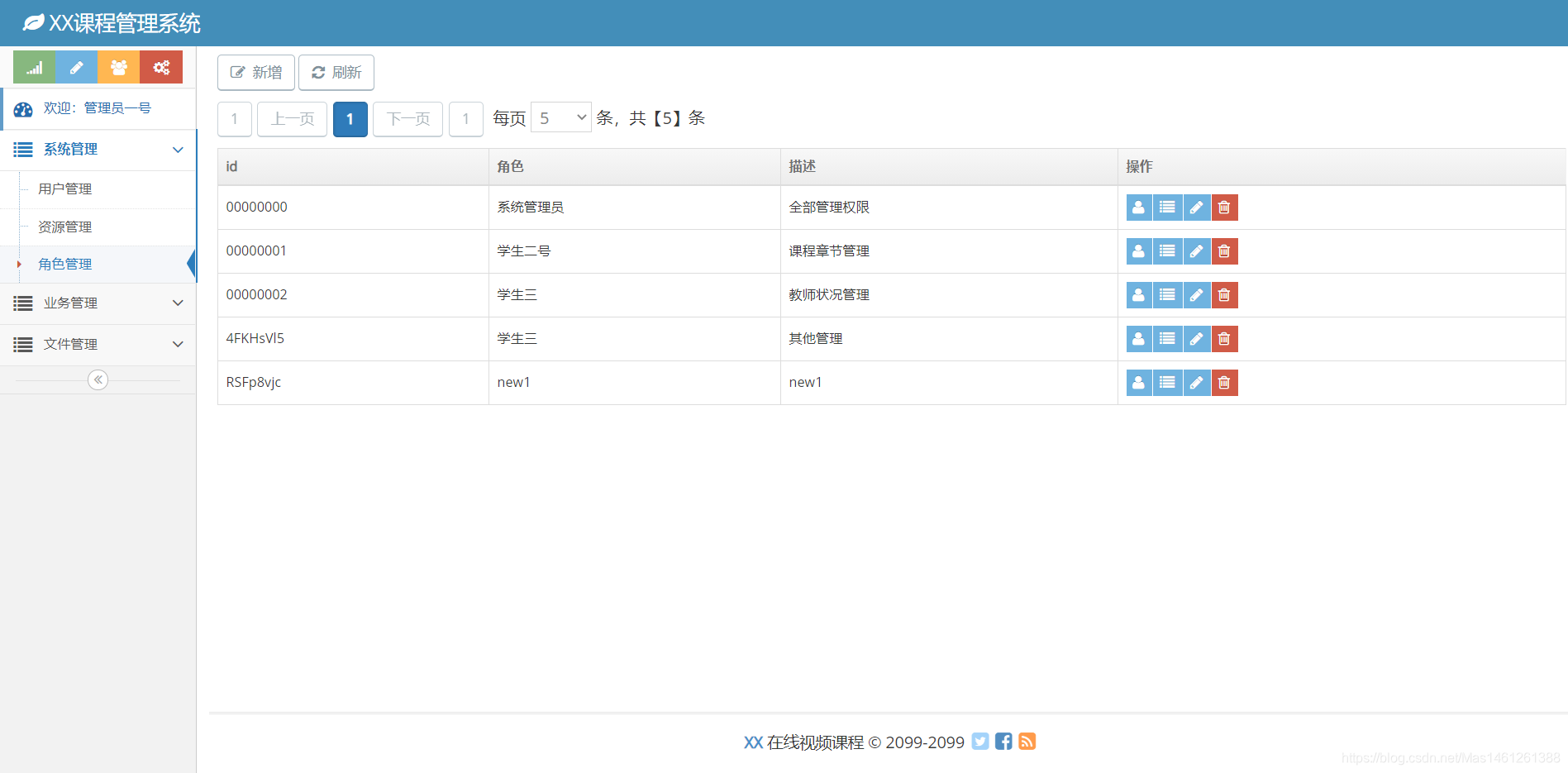Delete role 00000001 with trash icon
Screen dimensions: 1568x773
click(1224, 251)
